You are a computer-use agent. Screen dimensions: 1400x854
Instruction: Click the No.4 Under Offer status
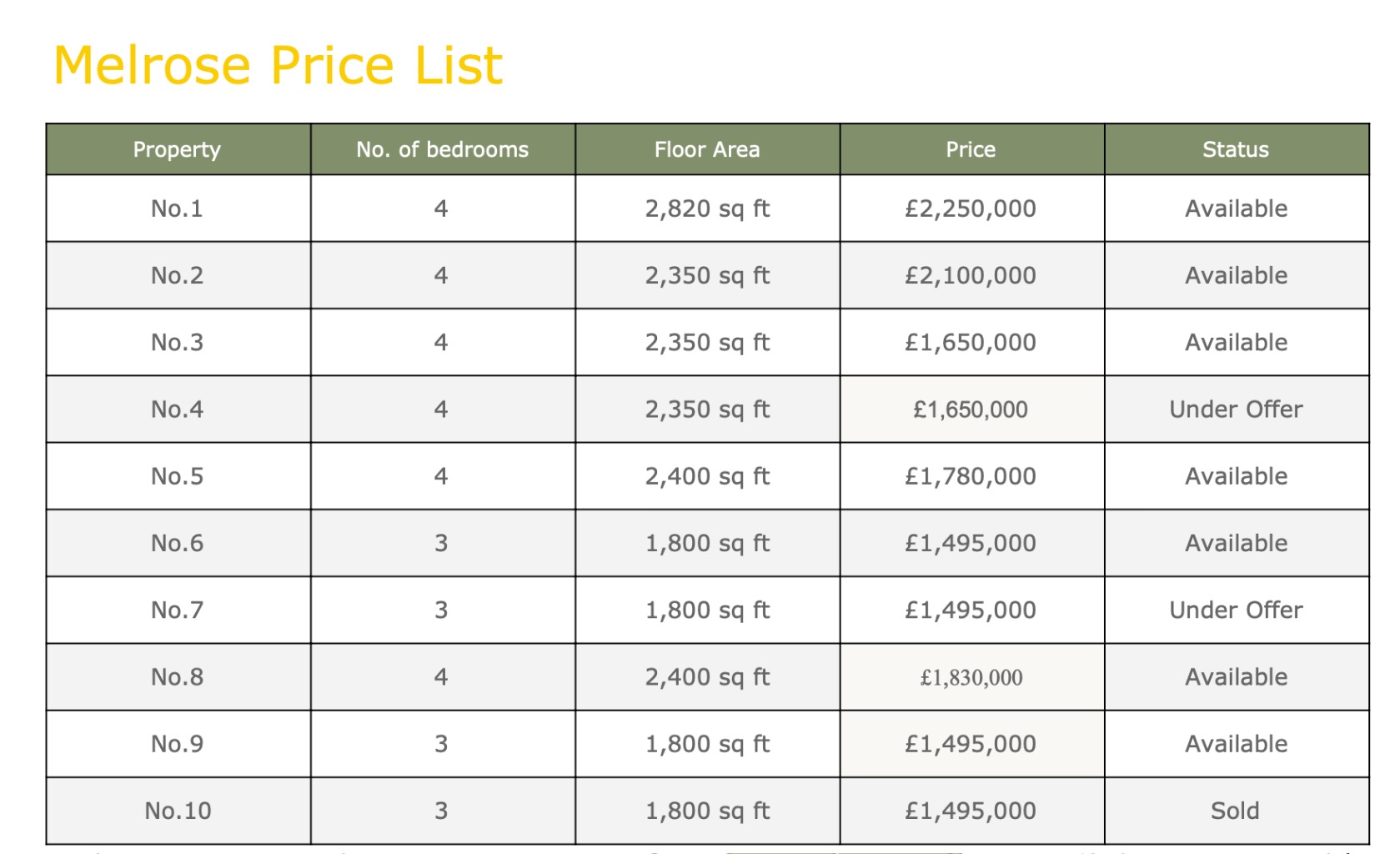click(x=1237, y=409)
